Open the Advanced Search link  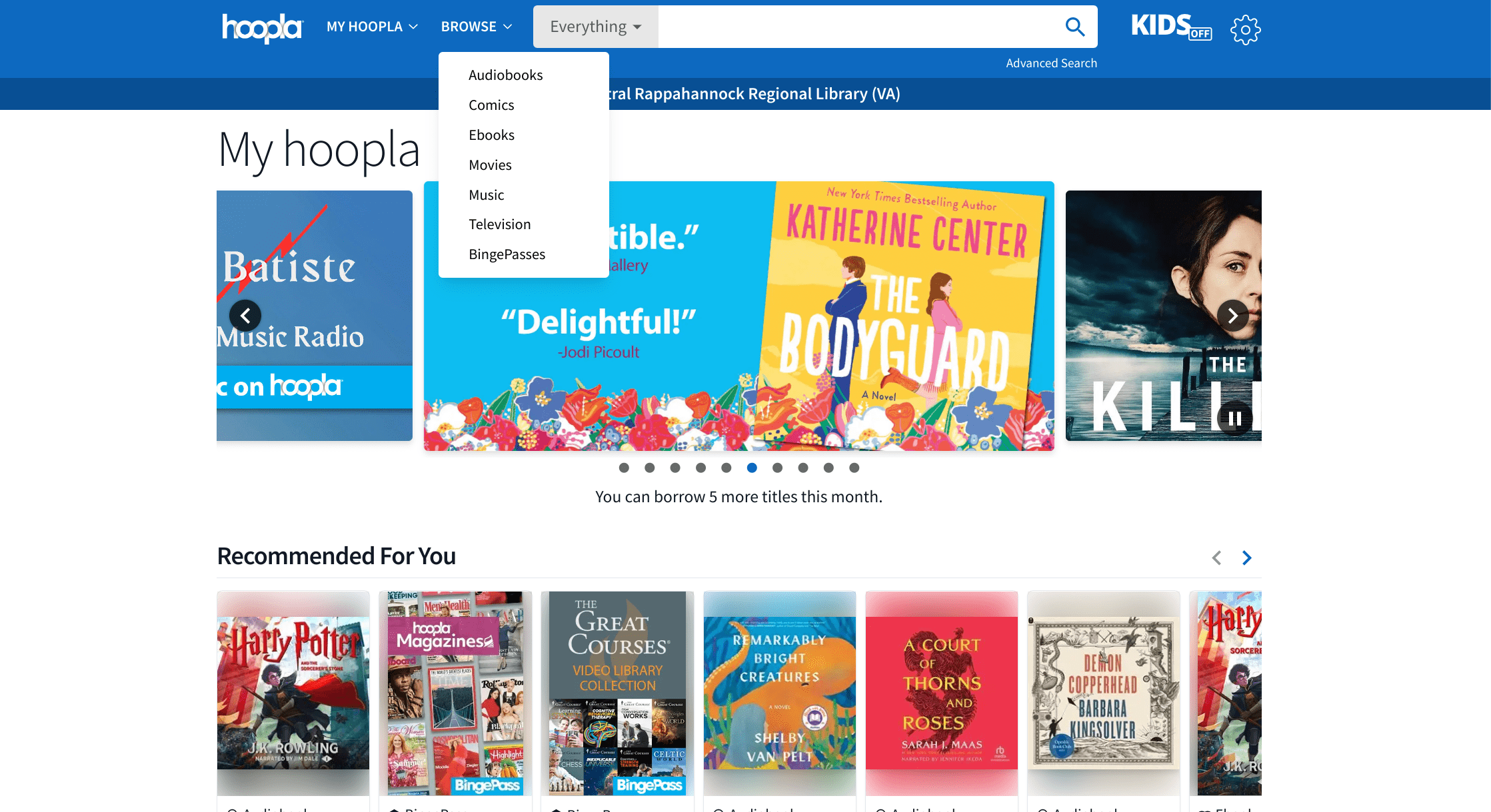pyautogui.click(x=1051, y=63)
